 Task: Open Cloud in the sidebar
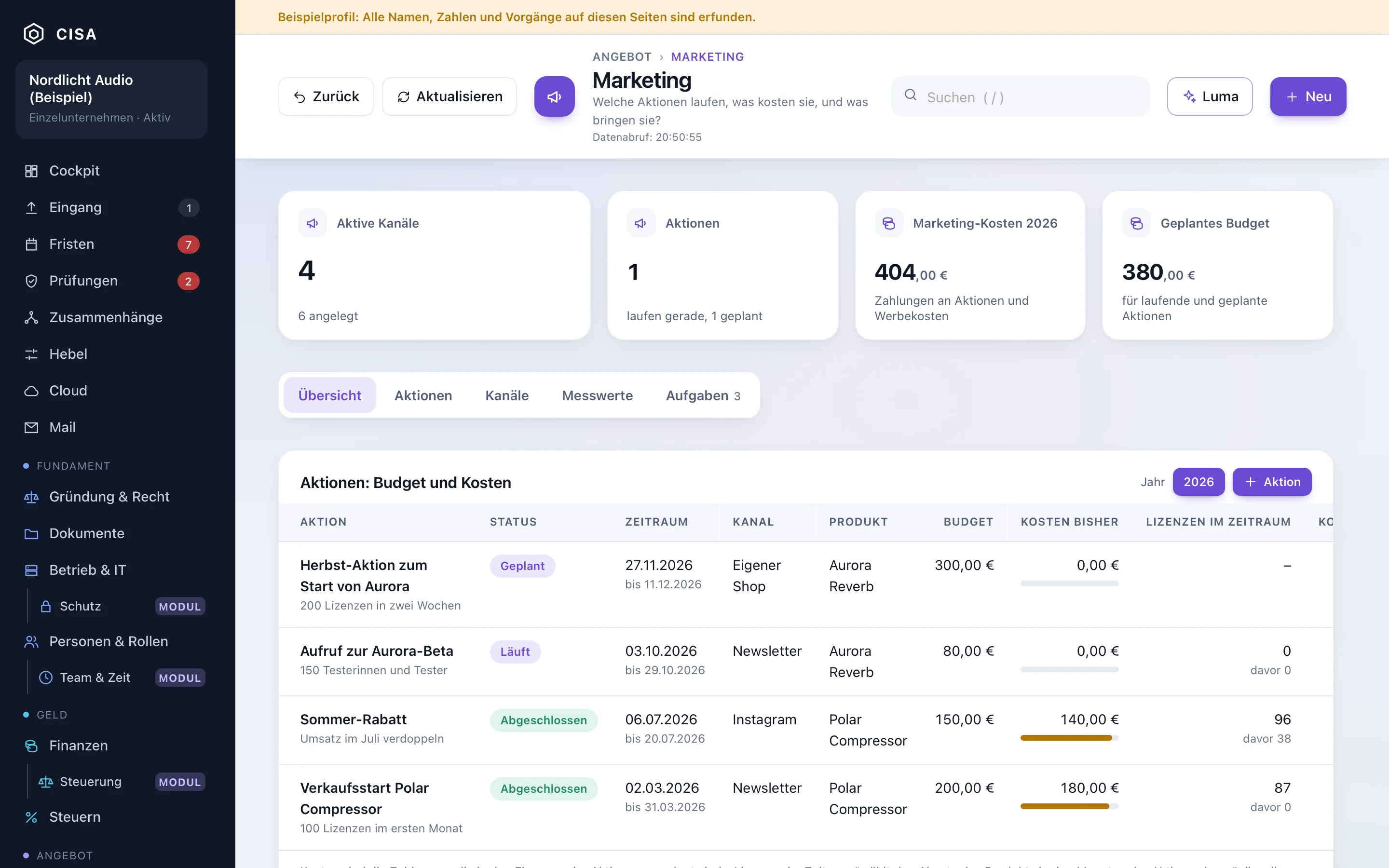point(111,391)
